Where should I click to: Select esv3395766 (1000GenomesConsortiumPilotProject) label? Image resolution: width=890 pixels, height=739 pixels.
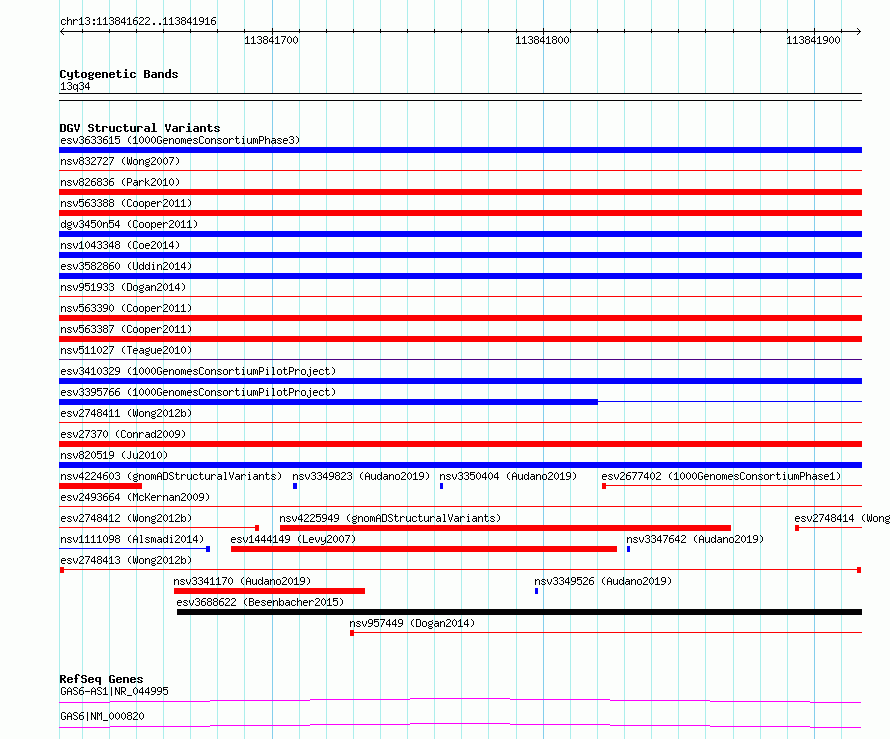198,392
